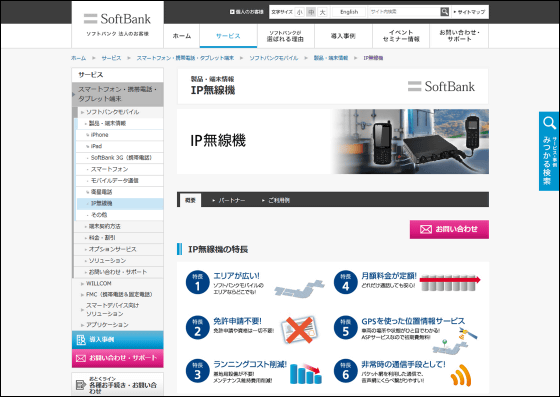
Task: Click feature 5 circle badge GPS位置情報サービス
Action: click(345, 327)
